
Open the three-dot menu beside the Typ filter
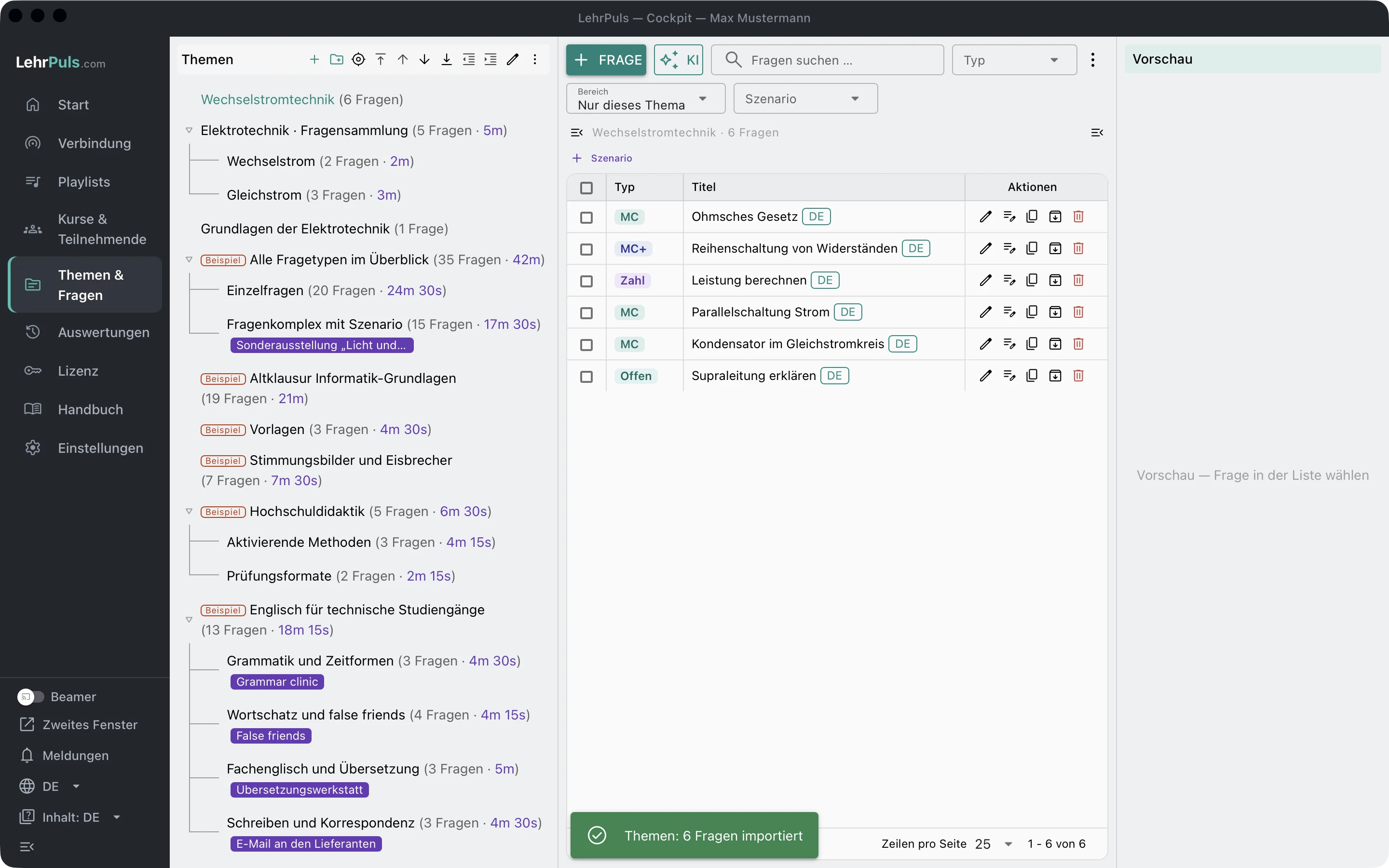pyautogui.click(x=1093, y=60)
